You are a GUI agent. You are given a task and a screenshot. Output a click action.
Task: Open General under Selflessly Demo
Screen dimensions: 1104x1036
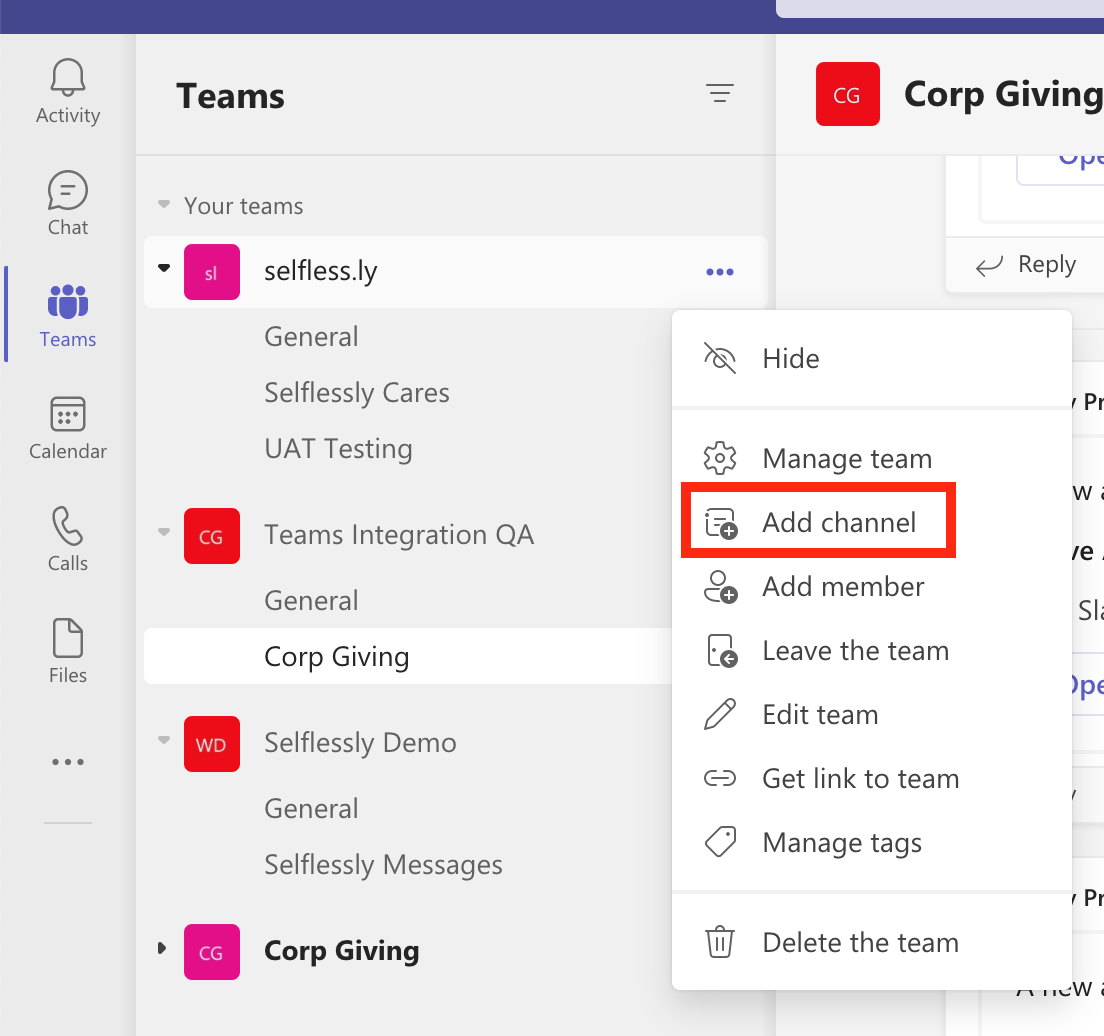click(311, 809)
